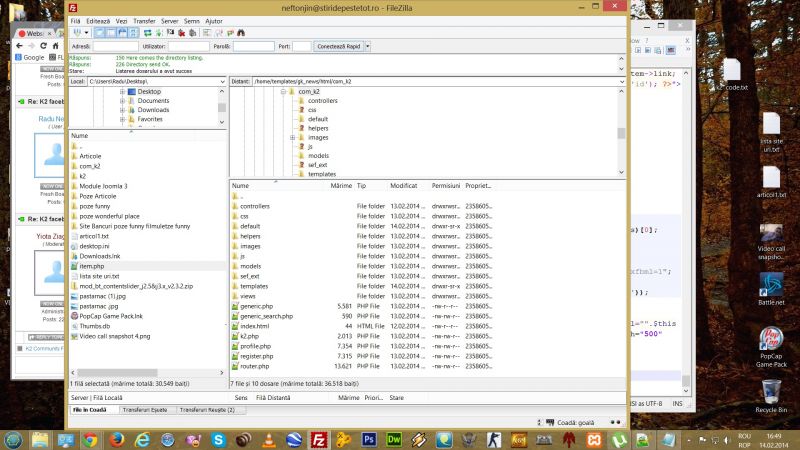Open PopCap Game Pack desktop shortcut

[x=771, y=347]
